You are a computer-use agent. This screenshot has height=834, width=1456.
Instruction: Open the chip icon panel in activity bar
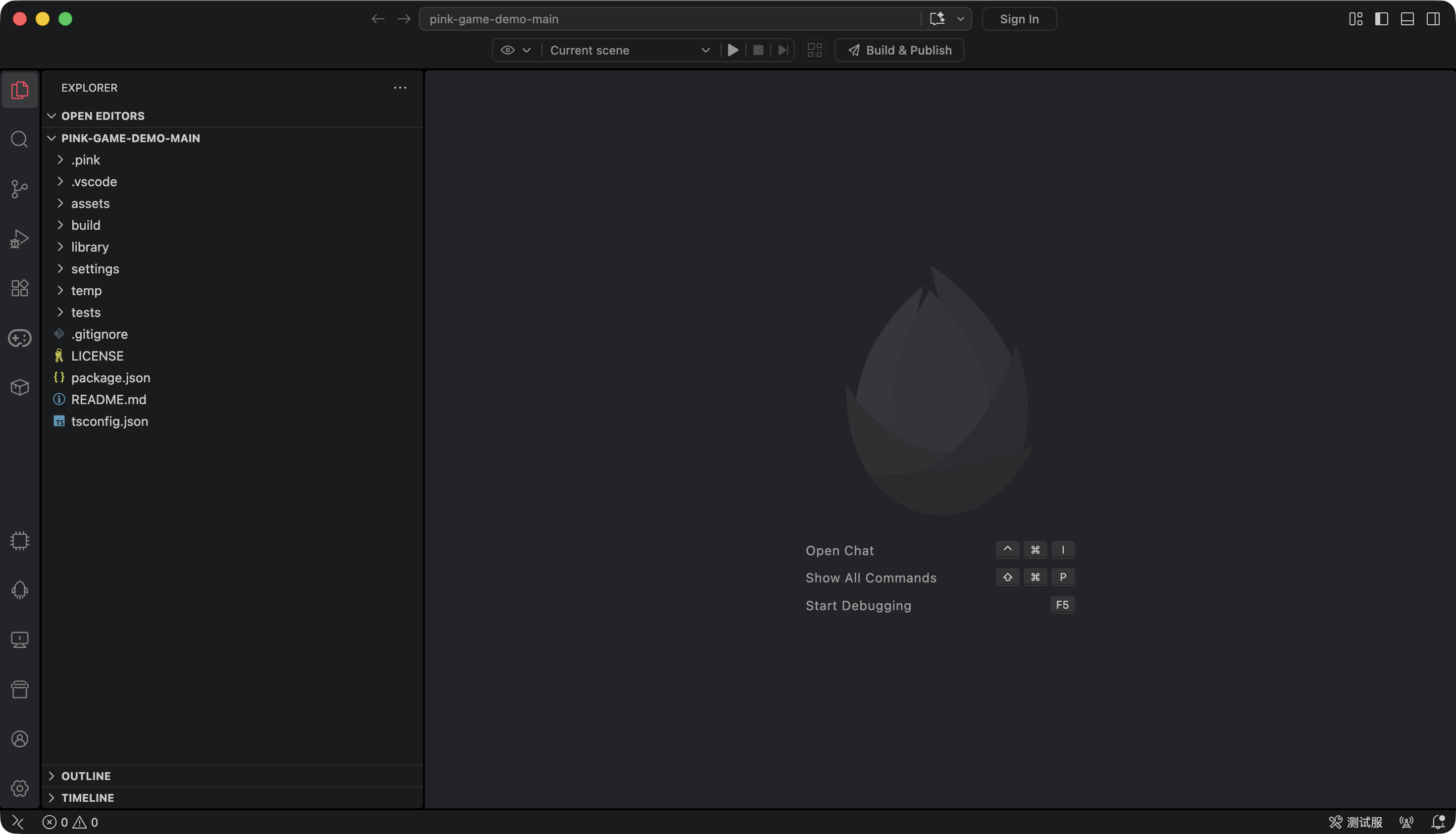[x=19, y=541]
